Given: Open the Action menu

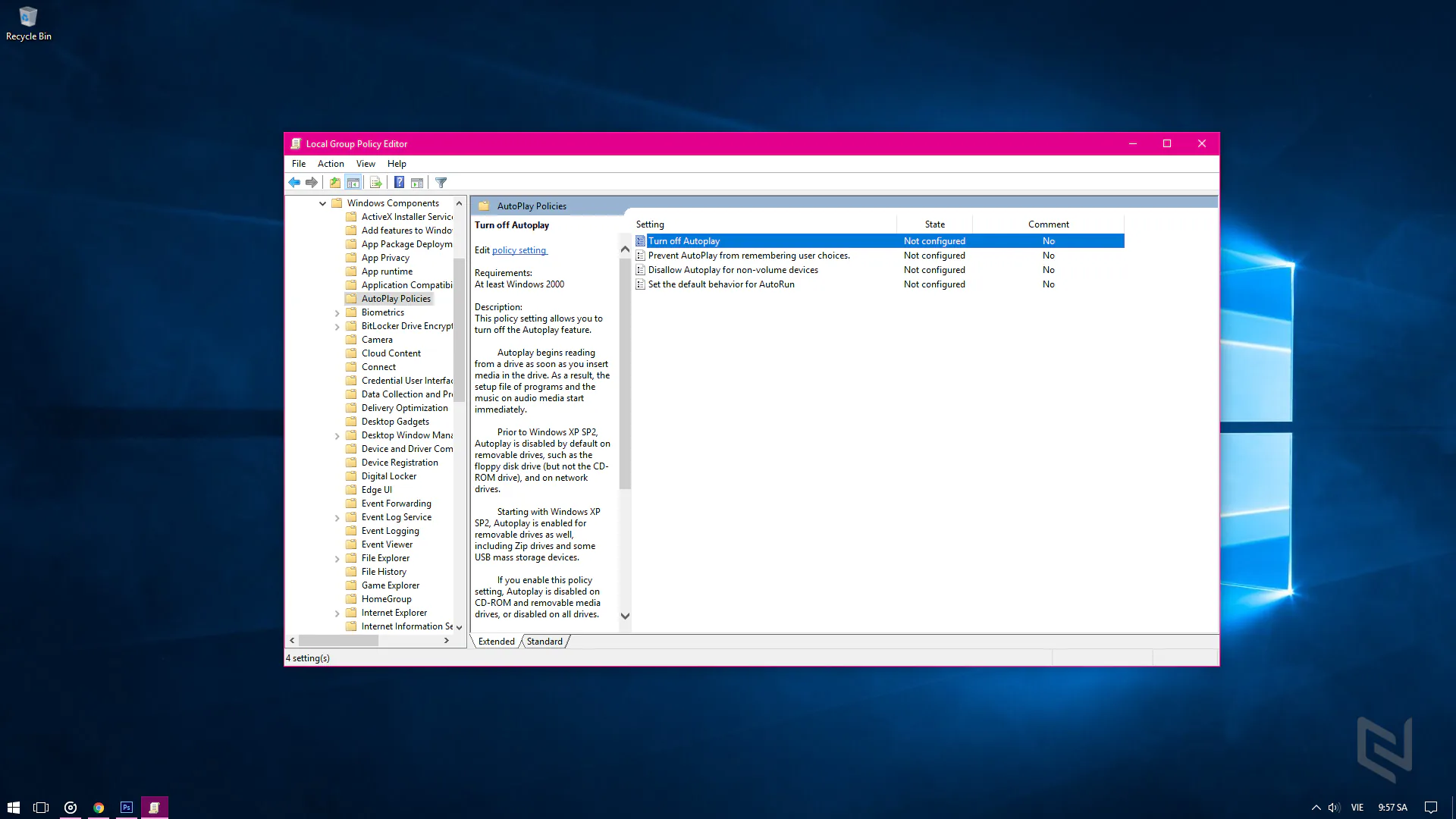Looking at the screenshot, I should click(x=331, y=164).
